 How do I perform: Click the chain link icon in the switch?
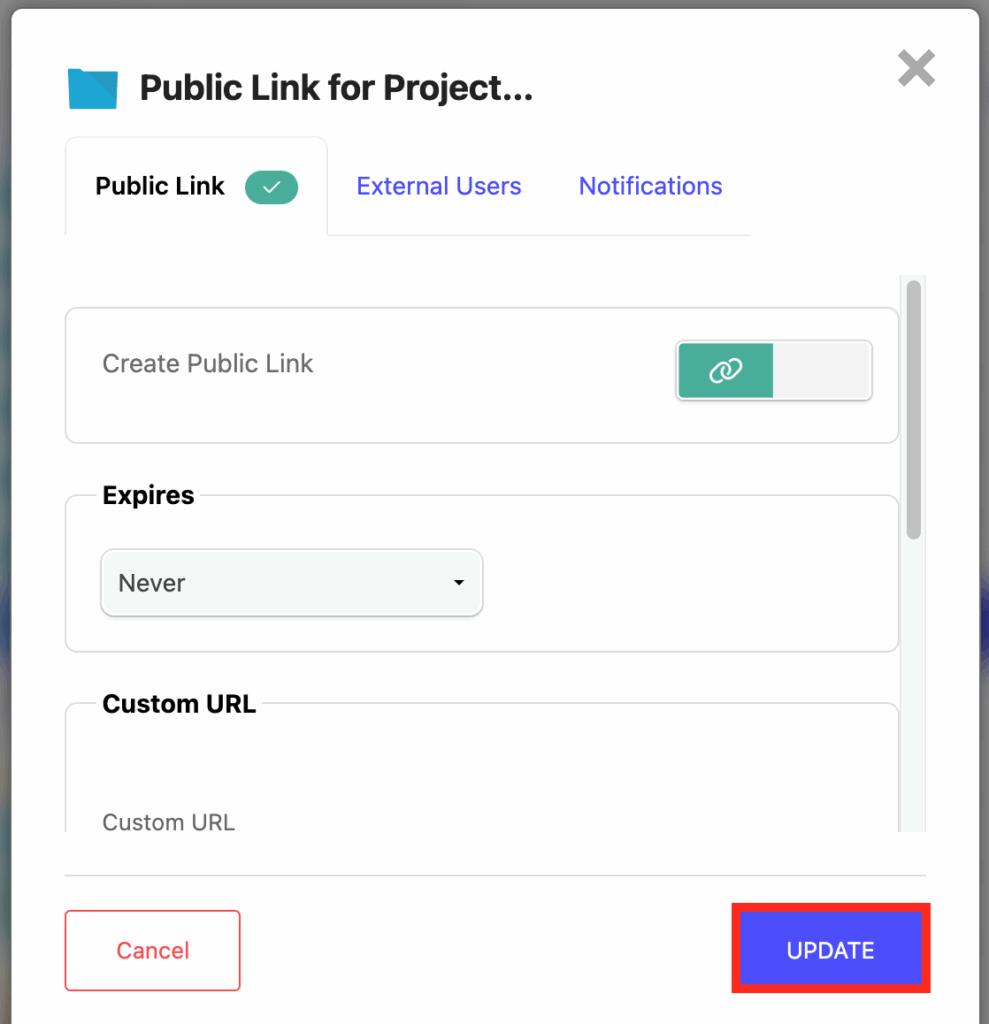click(725, 371)
